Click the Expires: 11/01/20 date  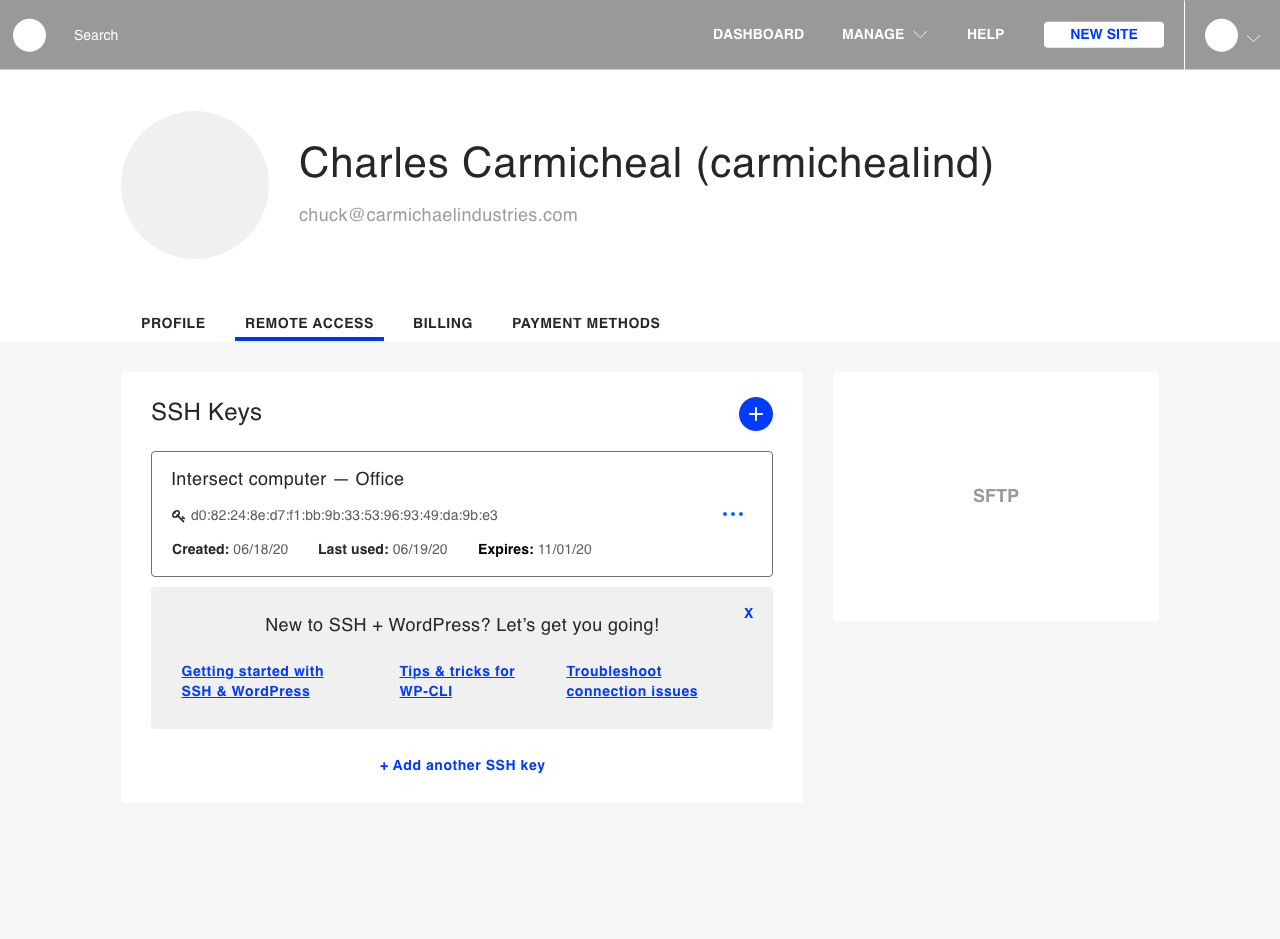535,549
